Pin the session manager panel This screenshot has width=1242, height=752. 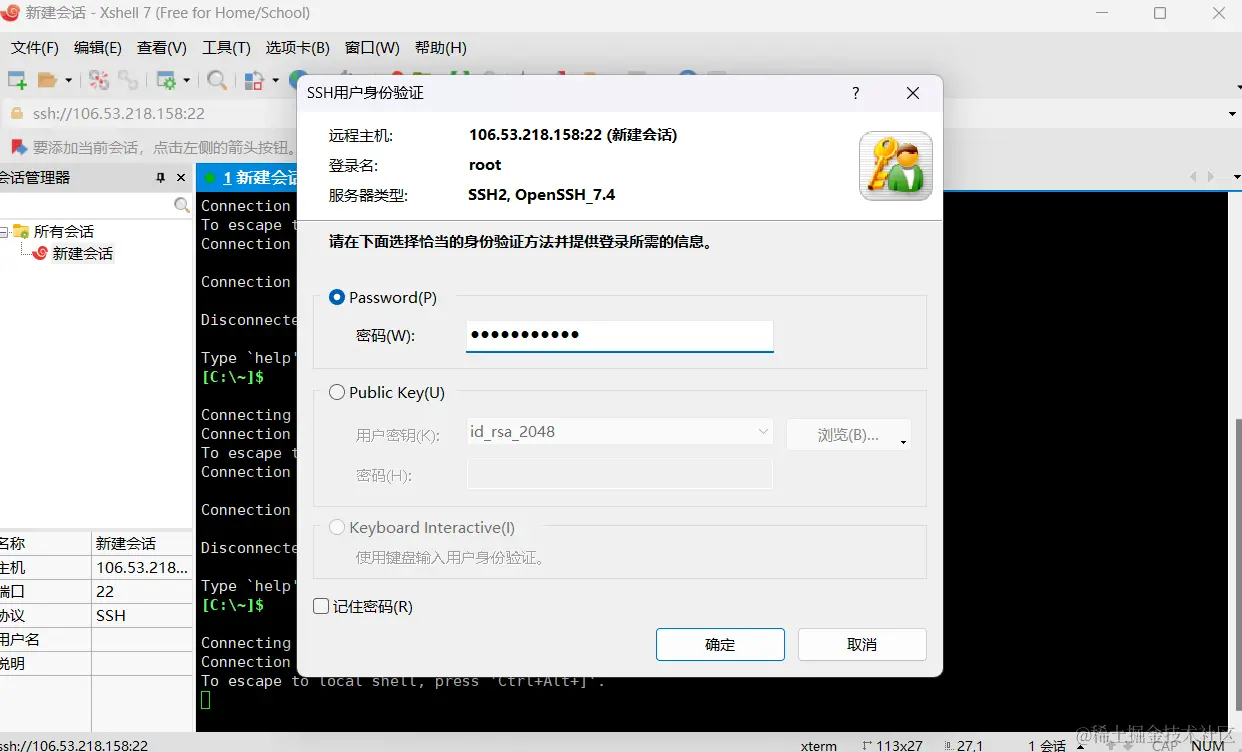pyautogui.click(x=160, y=177)
